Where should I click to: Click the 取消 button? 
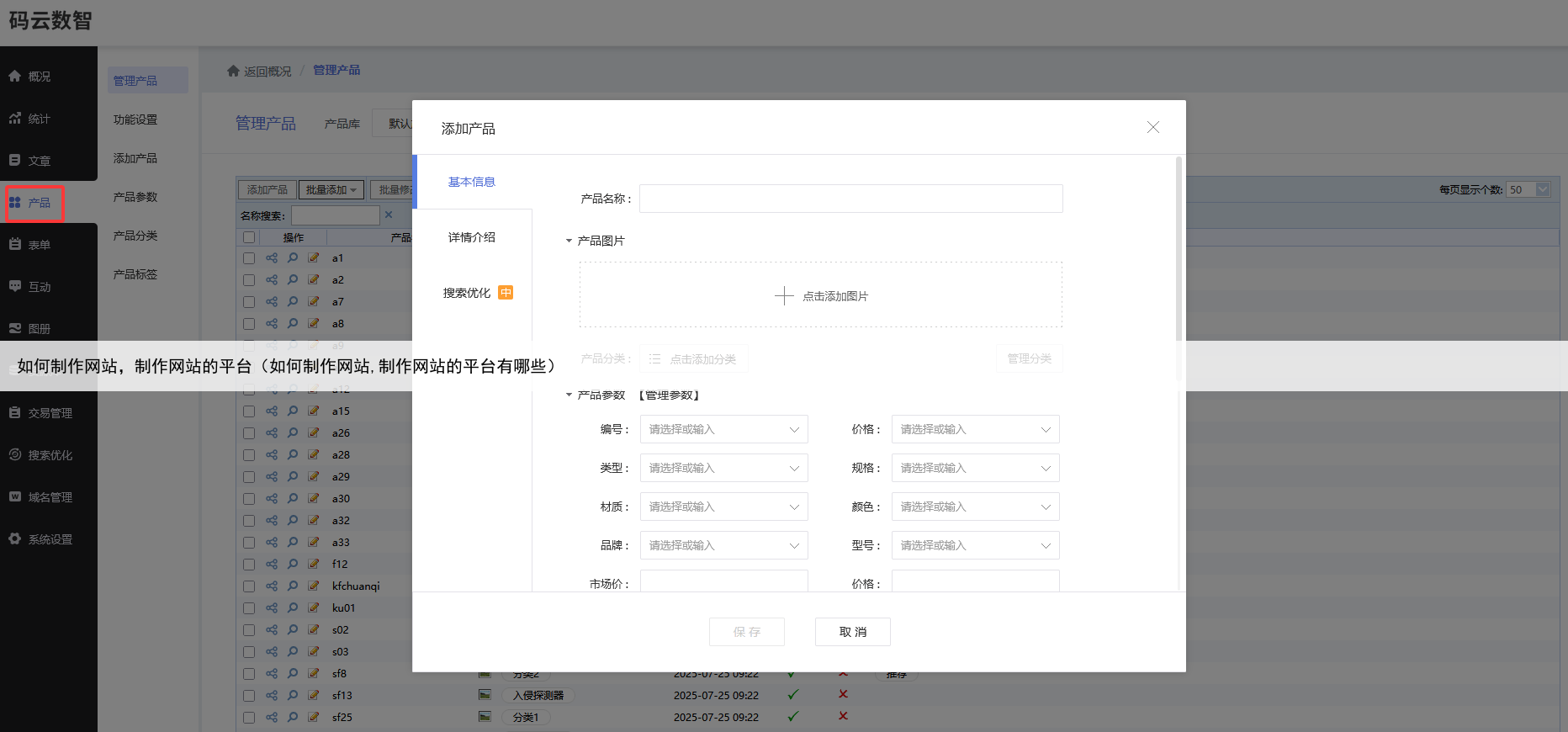click(852, 632)
